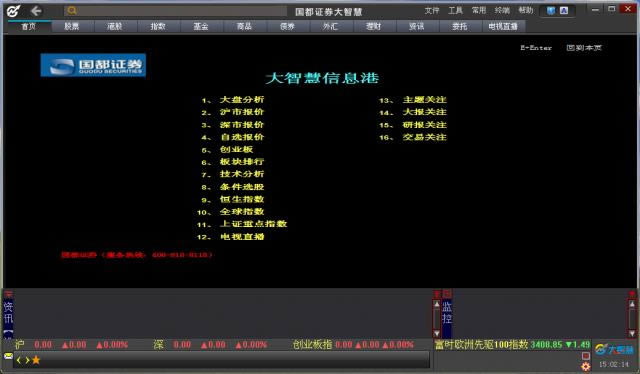640x374 pixels.
Task: Click the right chevron in bottom bar
Action: (x=27, y=360)
